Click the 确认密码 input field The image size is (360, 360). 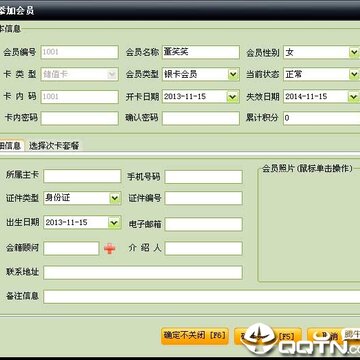coord(201,118)
